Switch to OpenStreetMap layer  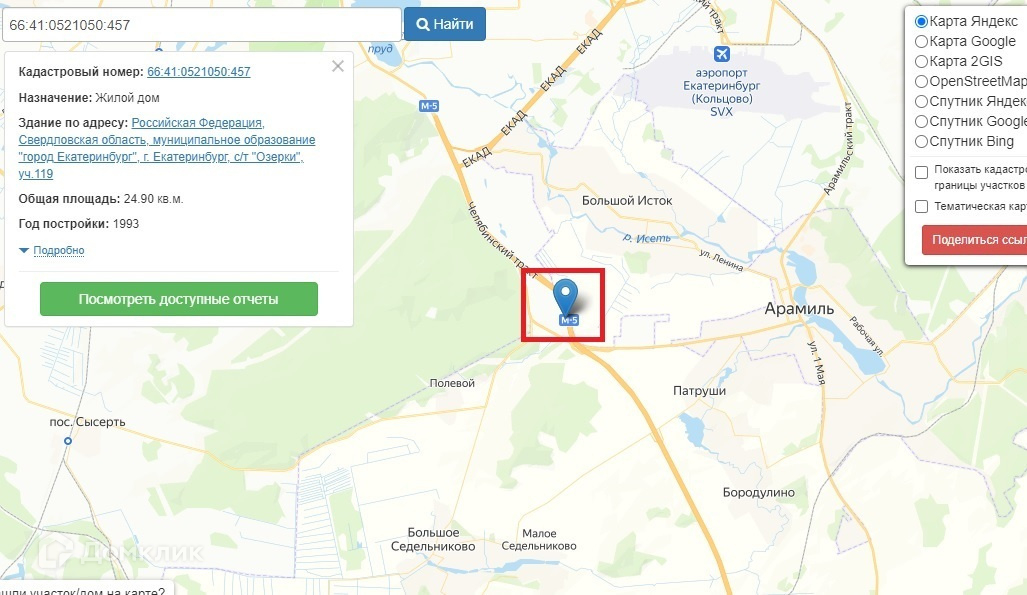pyautogui.click(x=922, y=81)
